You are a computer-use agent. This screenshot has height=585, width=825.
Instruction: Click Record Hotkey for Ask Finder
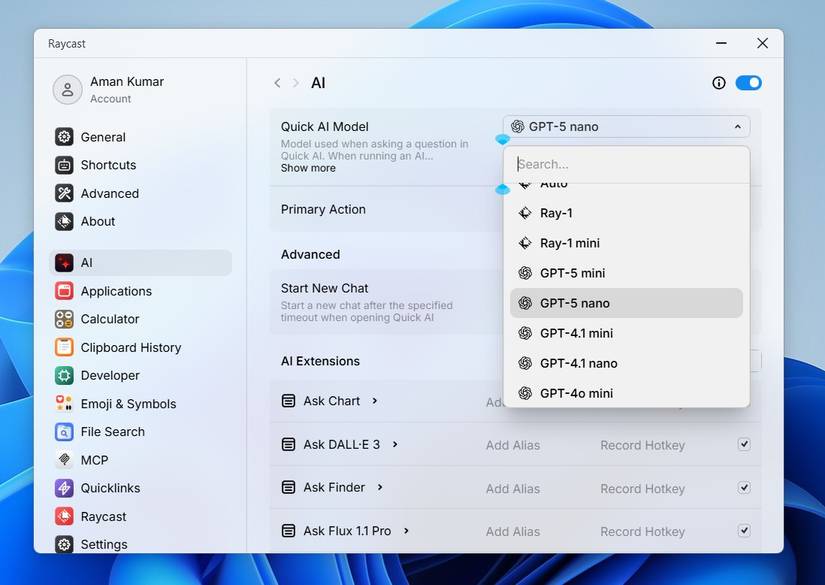point(642,488)
